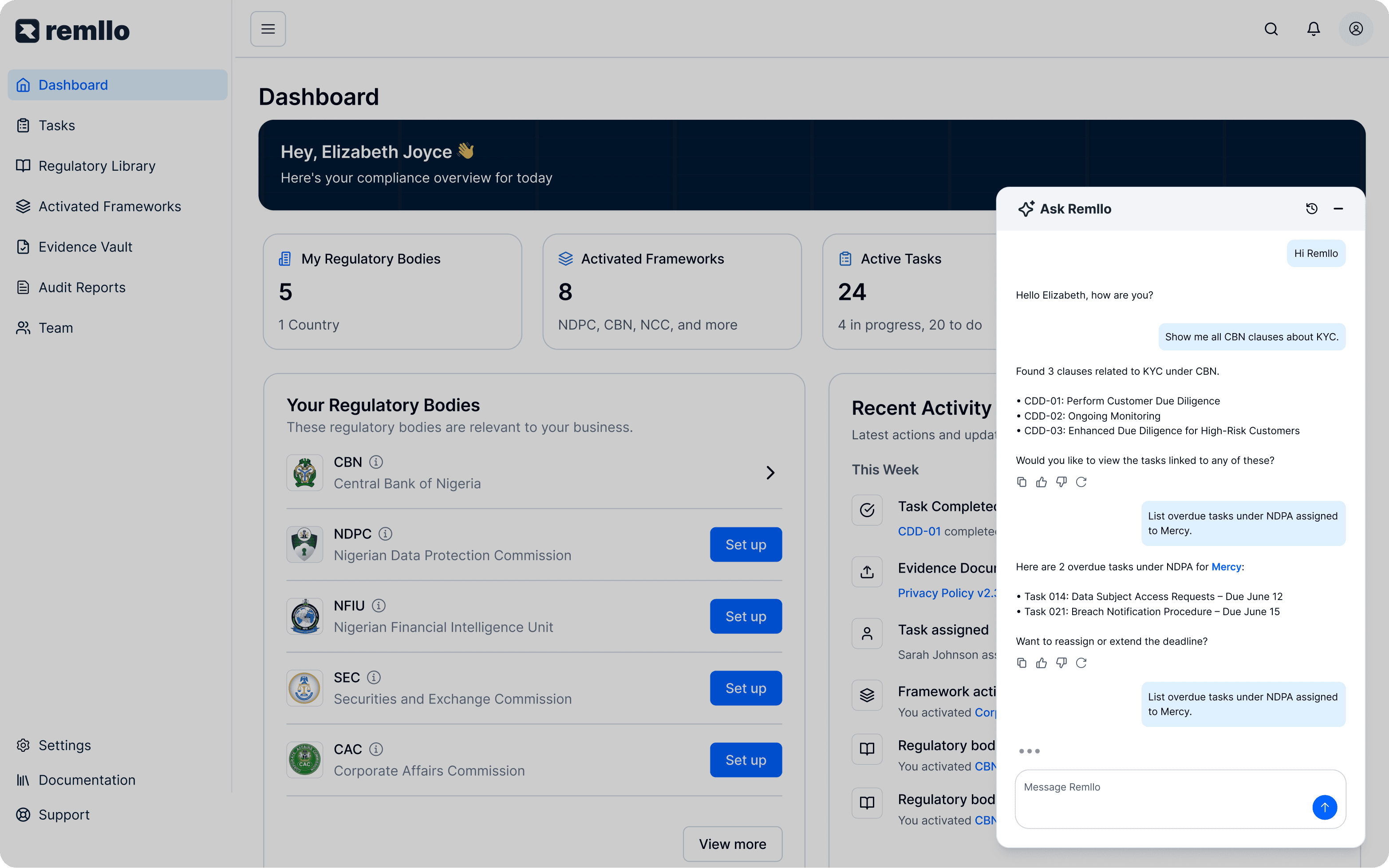Open notifications bell icon
This screenshot has height=868, width=1389.
click(1313, 29)
